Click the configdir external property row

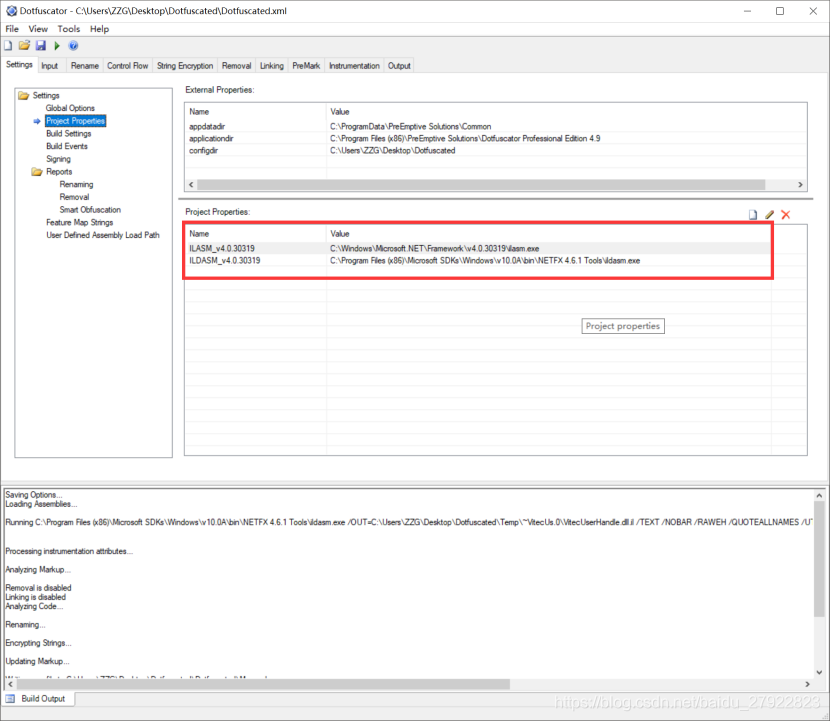[x=495, y=150]
